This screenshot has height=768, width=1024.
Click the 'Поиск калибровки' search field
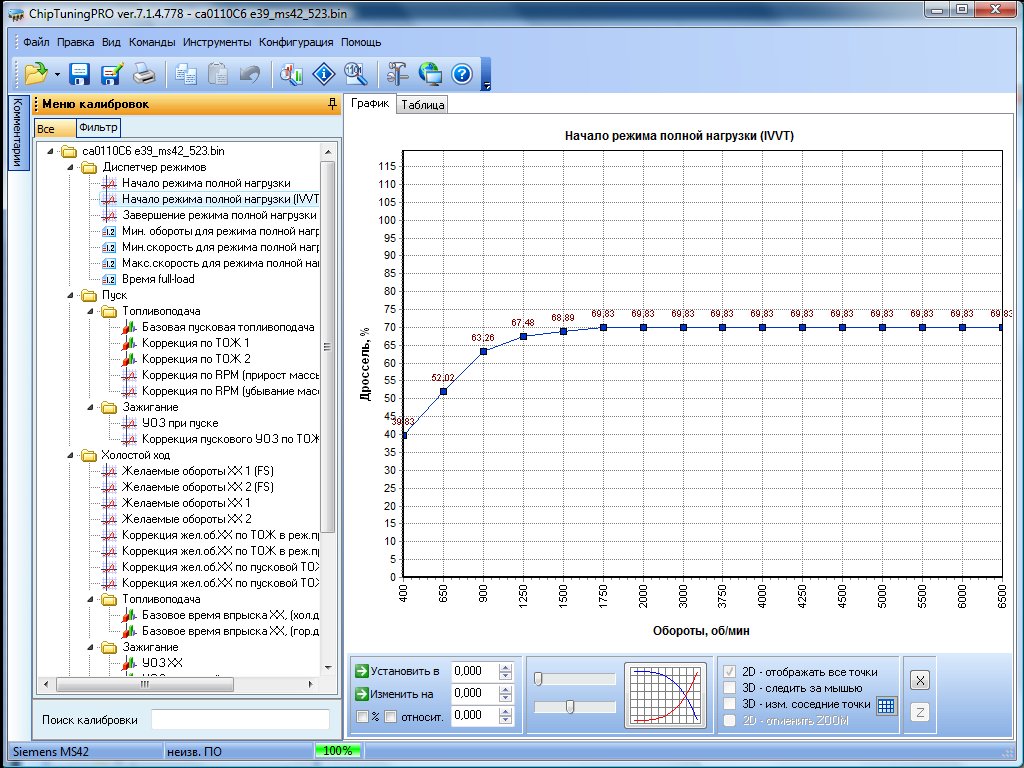pos(239,720)
